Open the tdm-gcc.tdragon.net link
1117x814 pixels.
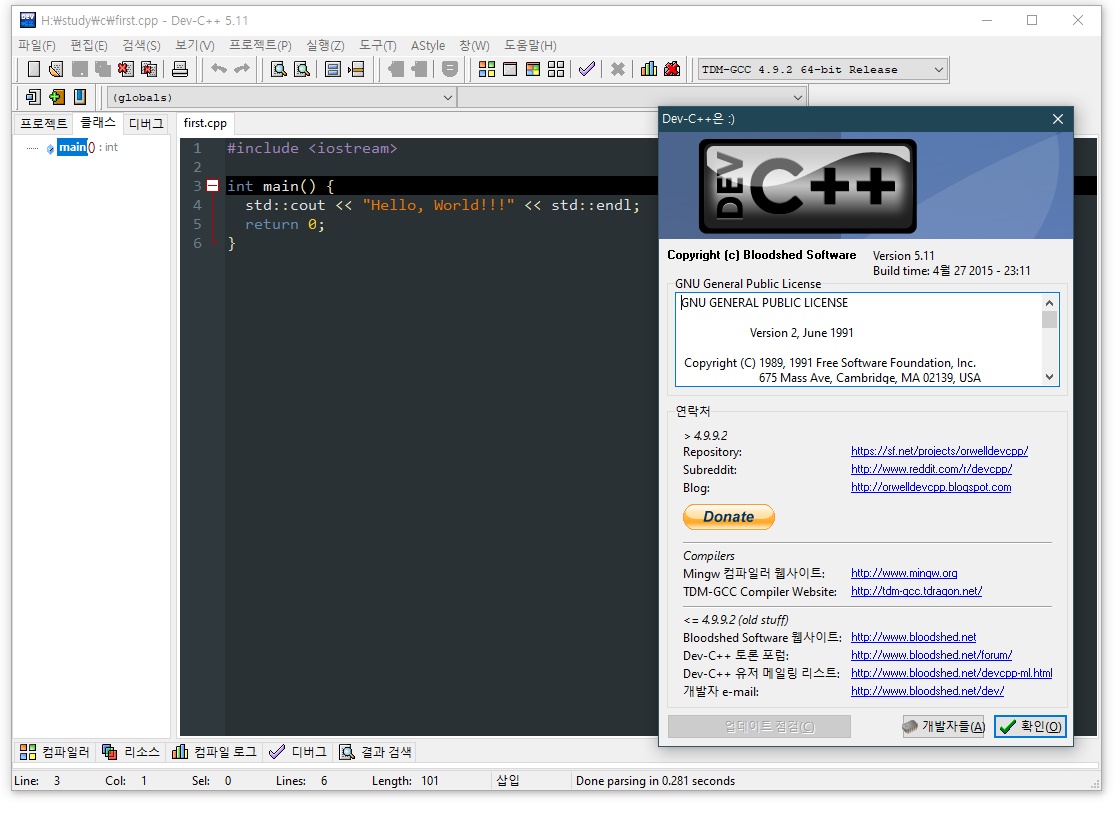point(917,591)
